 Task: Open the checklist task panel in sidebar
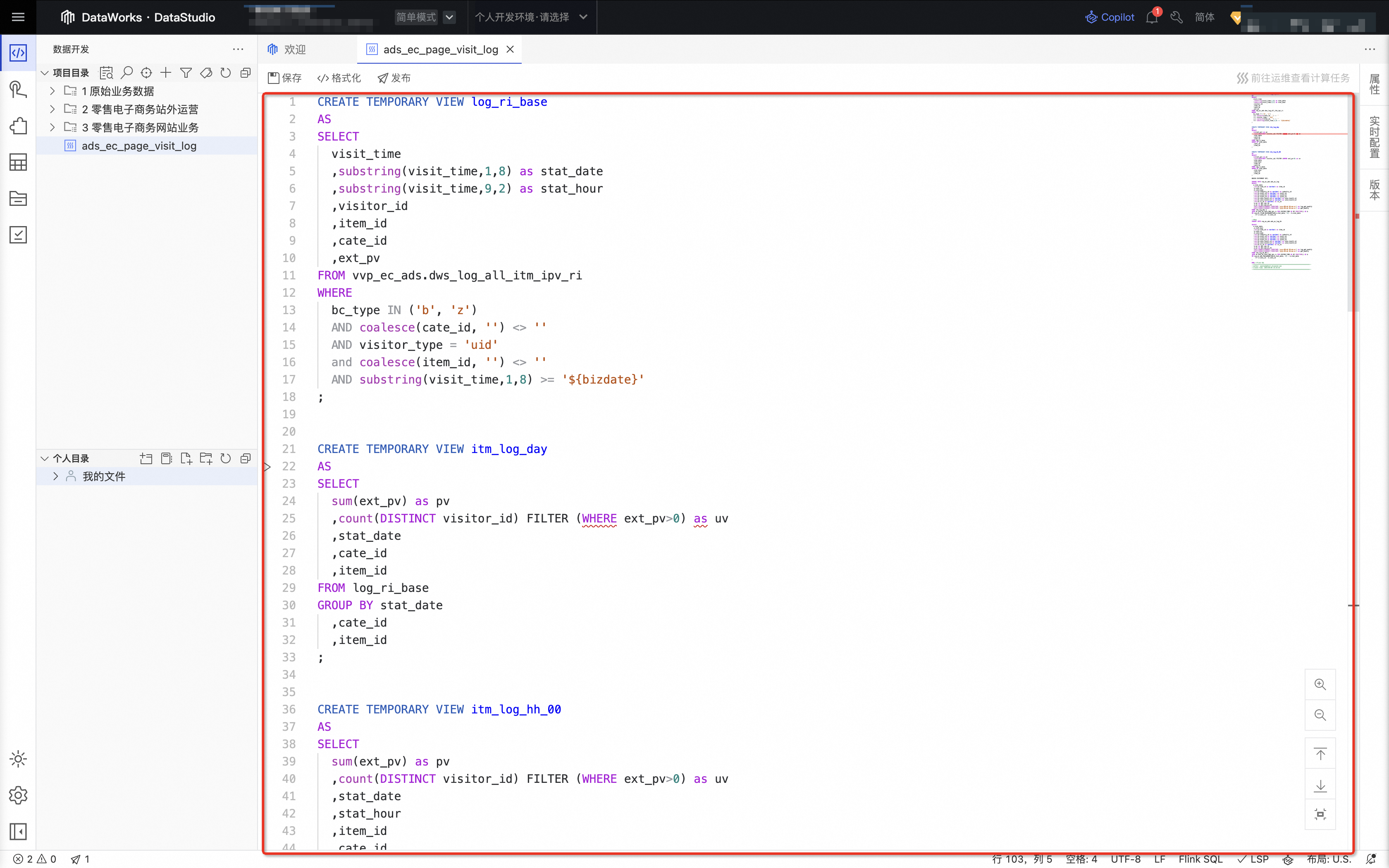tap(18, 235)
